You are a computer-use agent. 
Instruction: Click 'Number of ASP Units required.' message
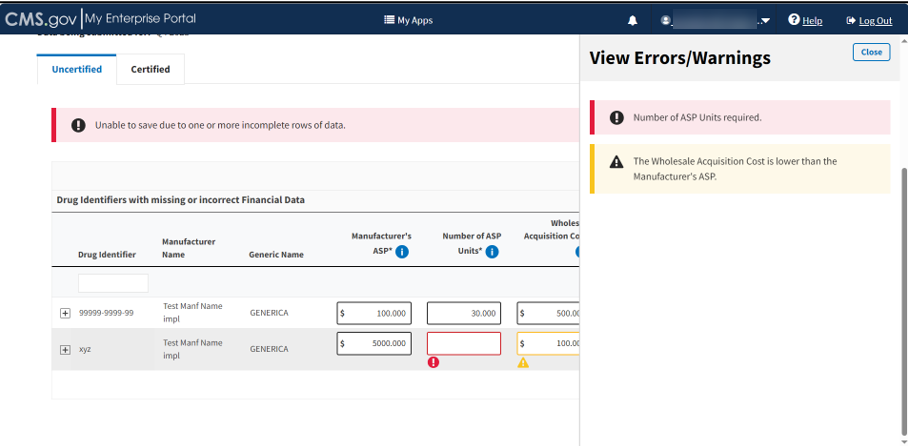point(697,118)
